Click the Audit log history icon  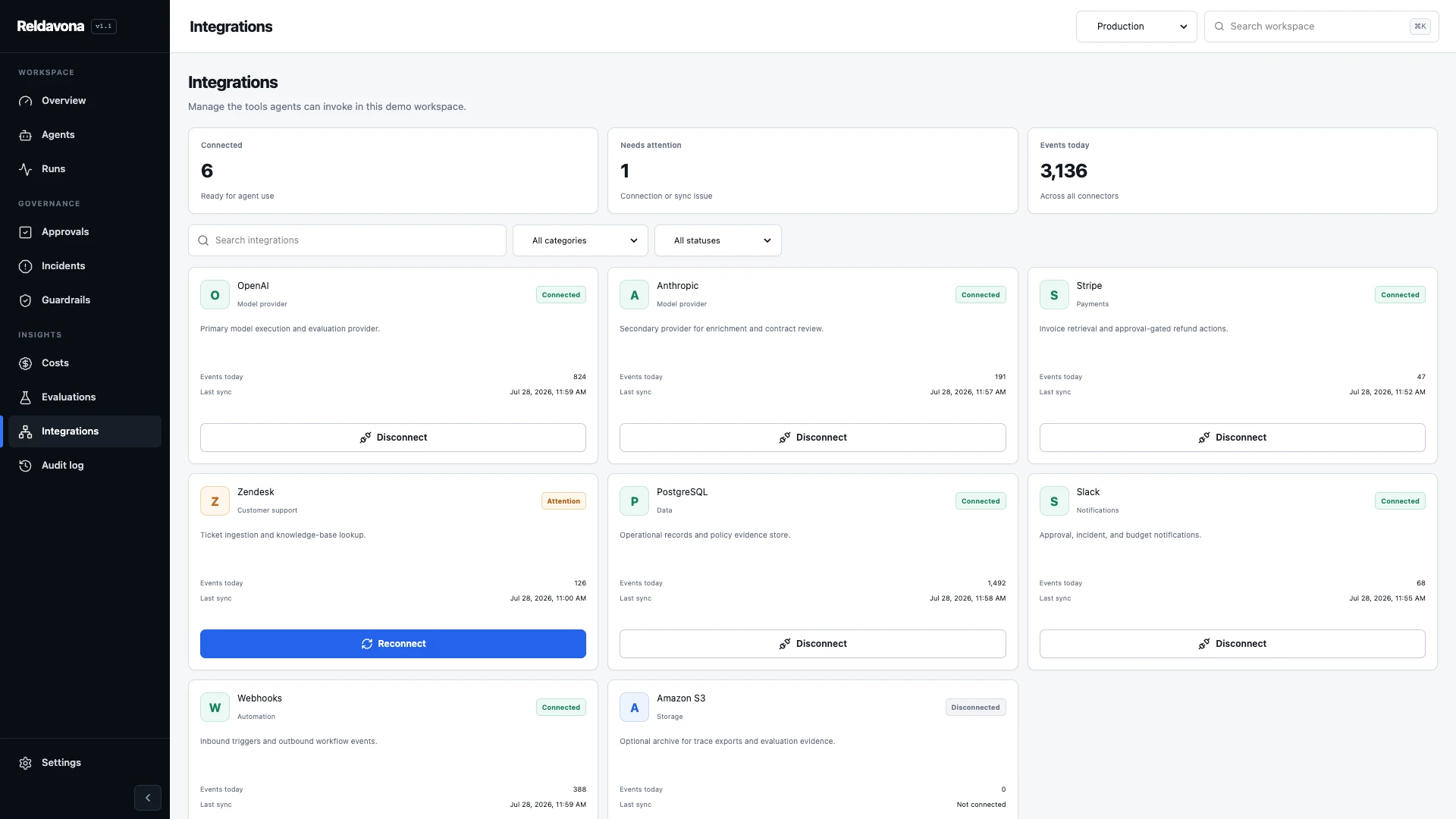[x=25, y=466]
